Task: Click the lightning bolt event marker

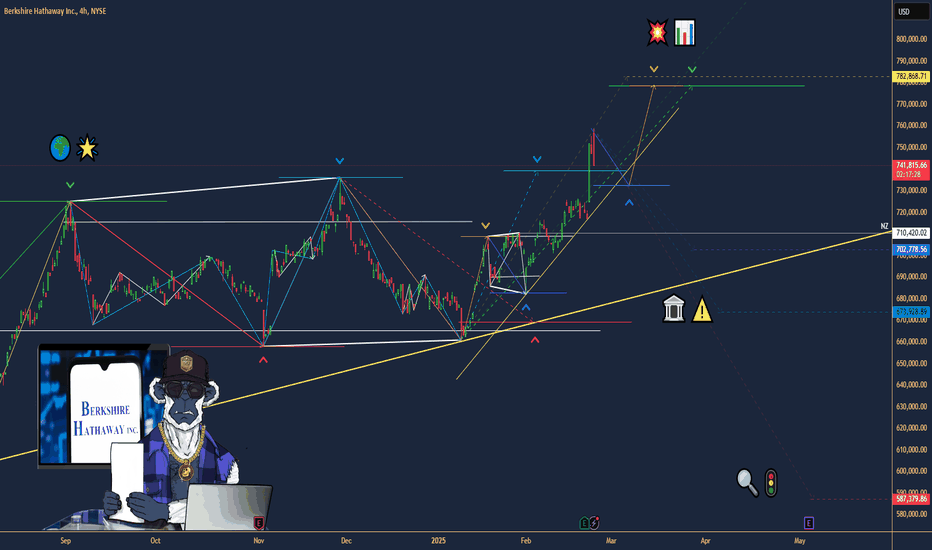Action: point(594,523)
